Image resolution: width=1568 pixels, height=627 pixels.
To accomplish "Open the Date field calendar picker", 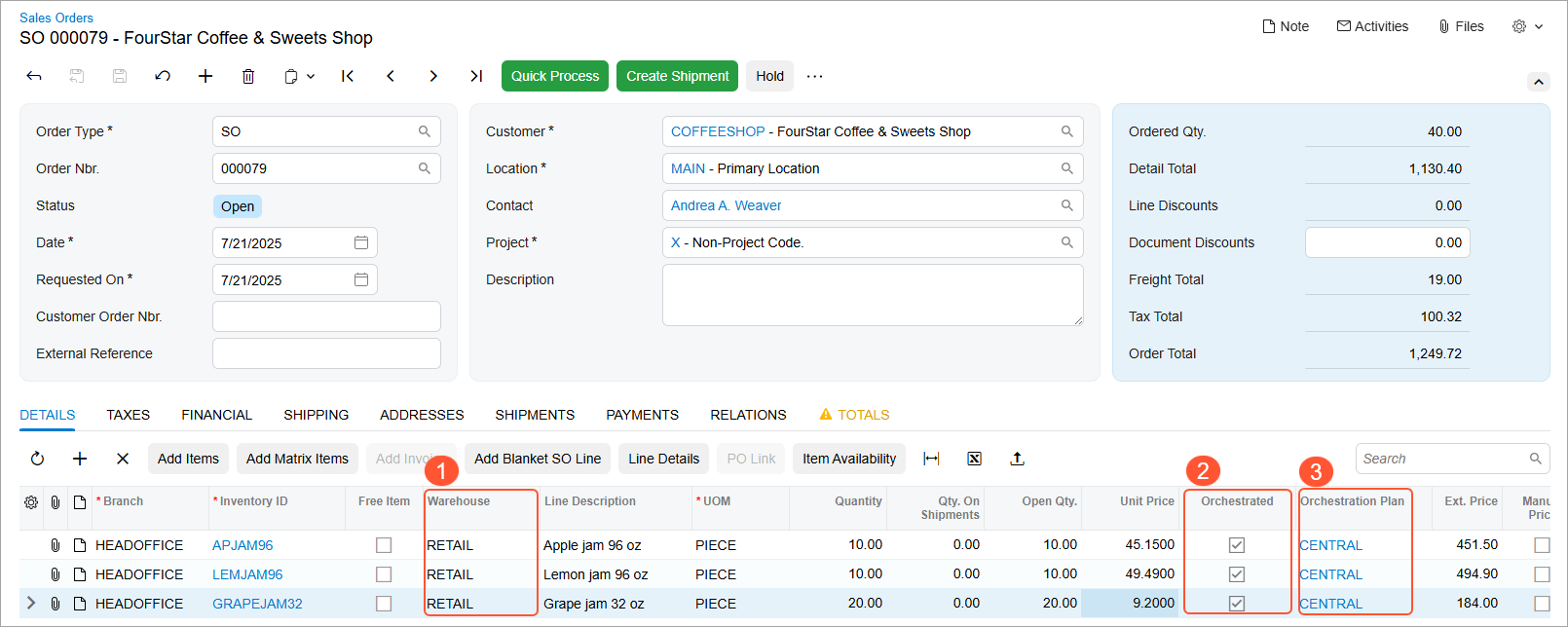I will click(x=361, y=242).
